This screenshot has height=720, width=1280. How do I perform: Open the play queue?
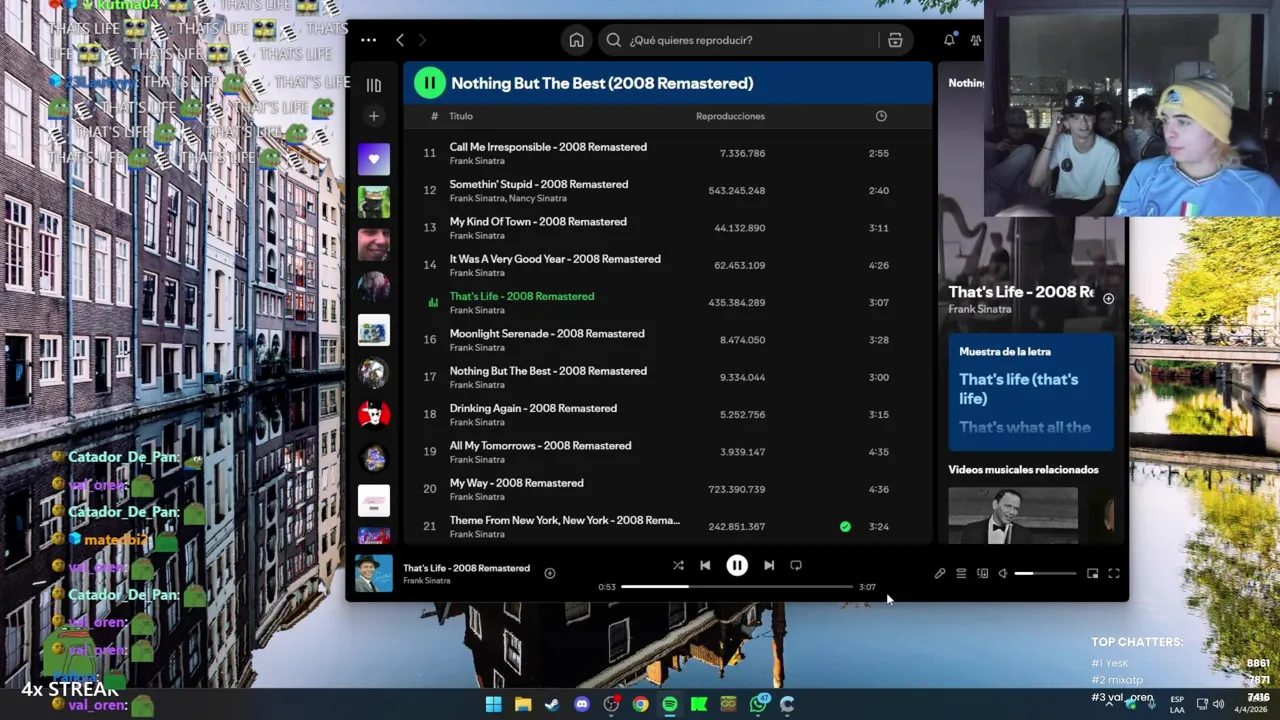tap(961, 574)
